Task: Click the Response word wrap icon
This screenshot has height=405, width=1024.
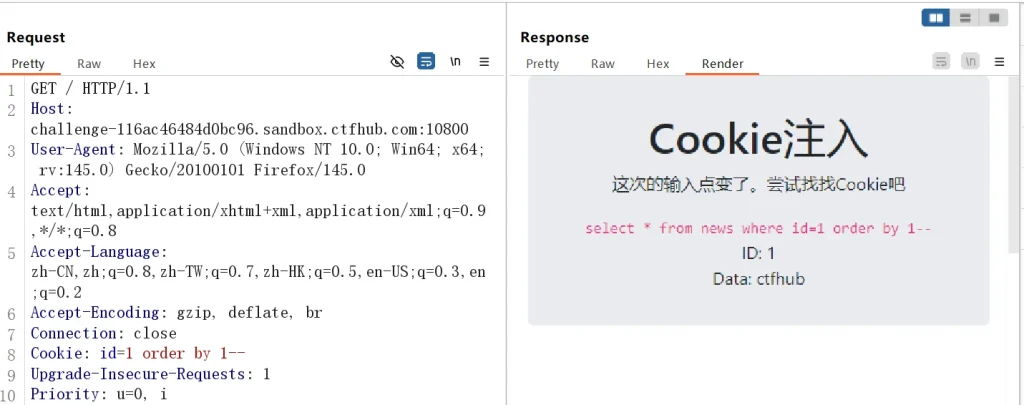Action: tap(941, 62)
